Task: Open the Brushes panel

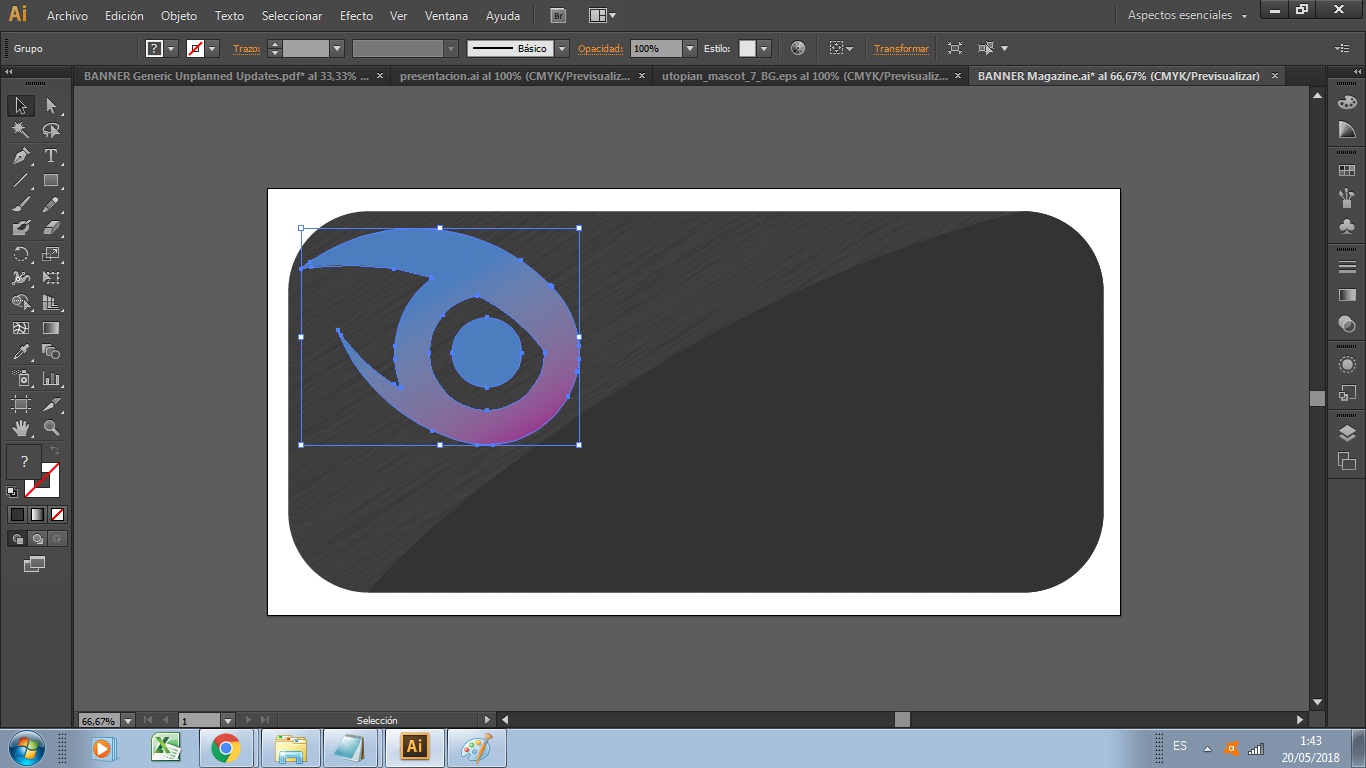Action: [x=1347, y=198]
